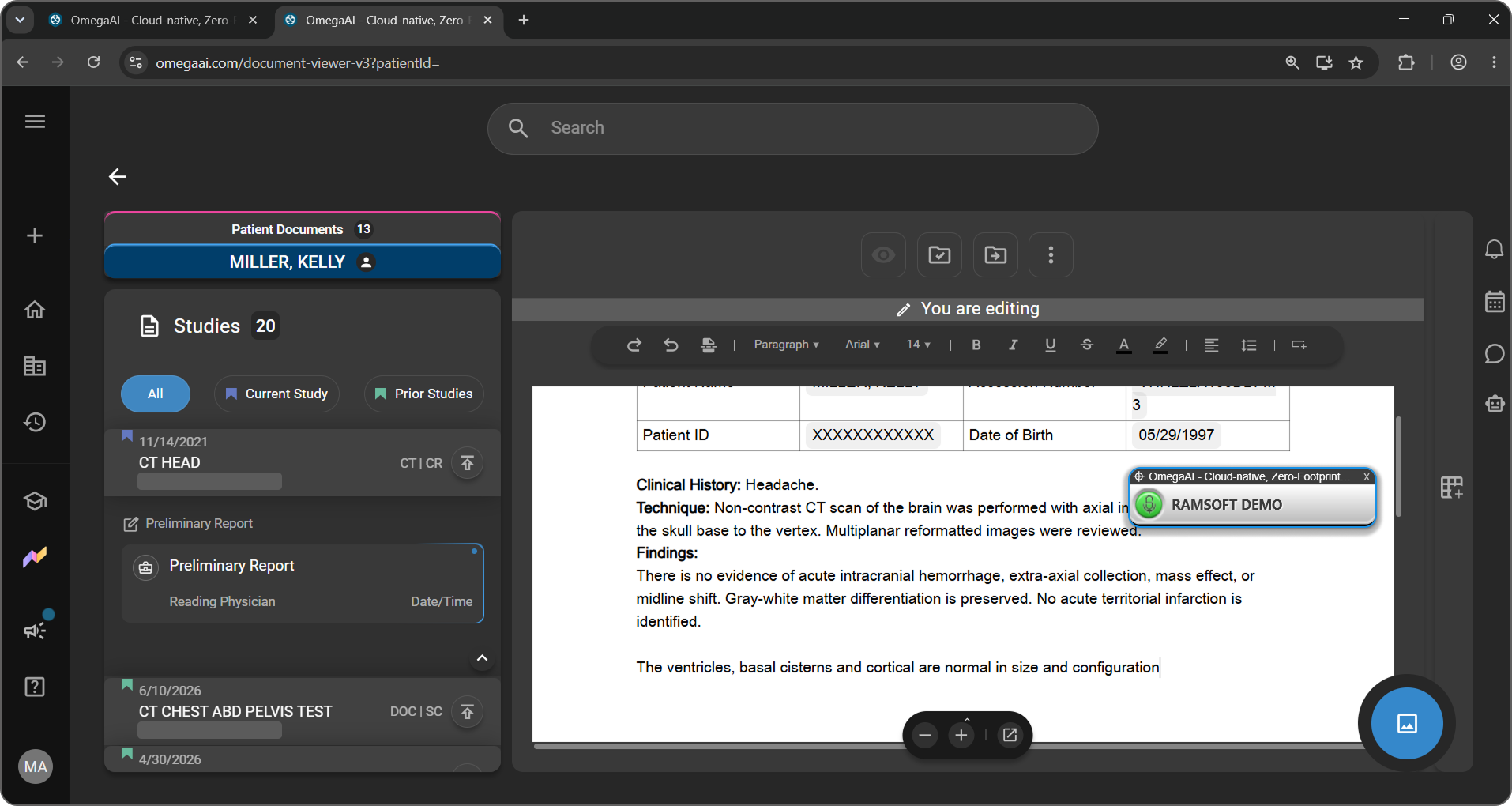Close the RAMSOFT DEMO dictation popup
1512x806 pixels.
1367,476
